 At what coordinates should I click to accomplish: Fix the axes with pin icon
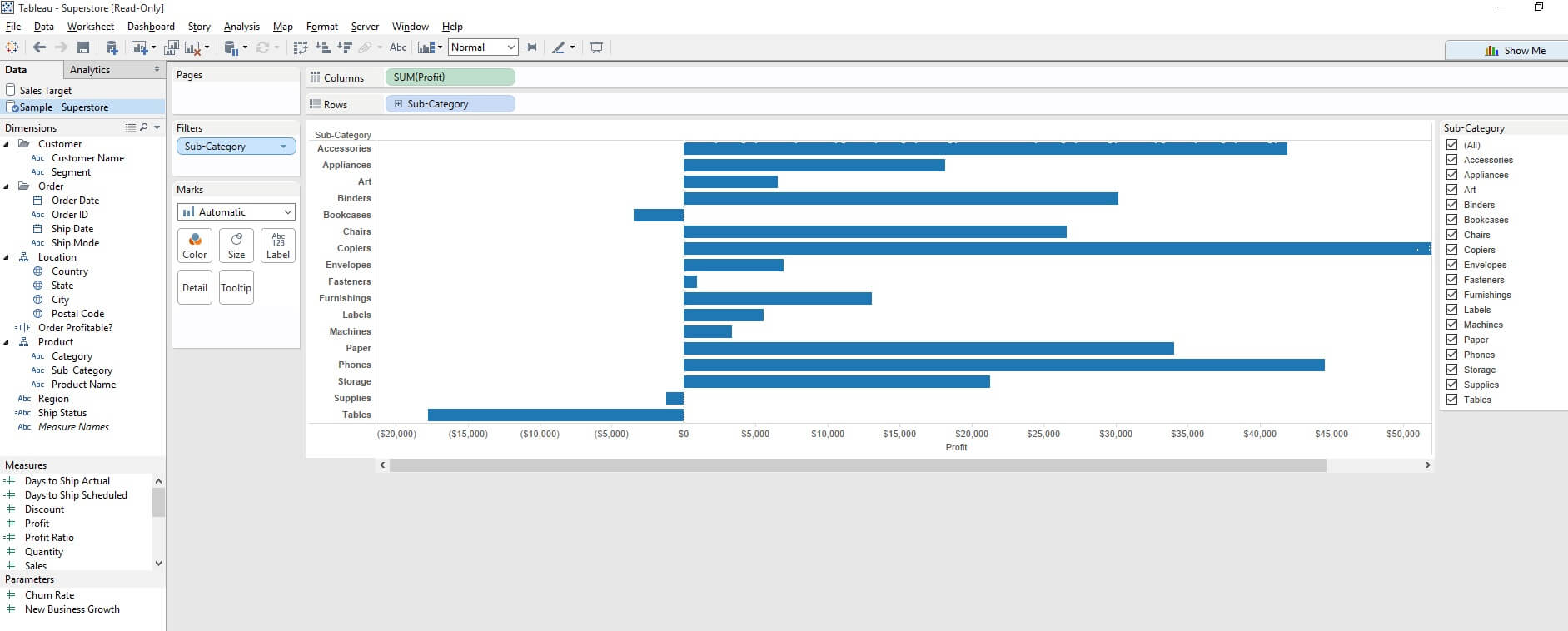(531, 47)
